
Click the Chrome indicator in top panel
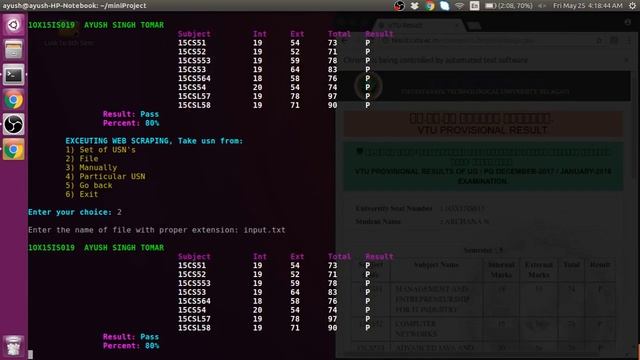point(430,6)
